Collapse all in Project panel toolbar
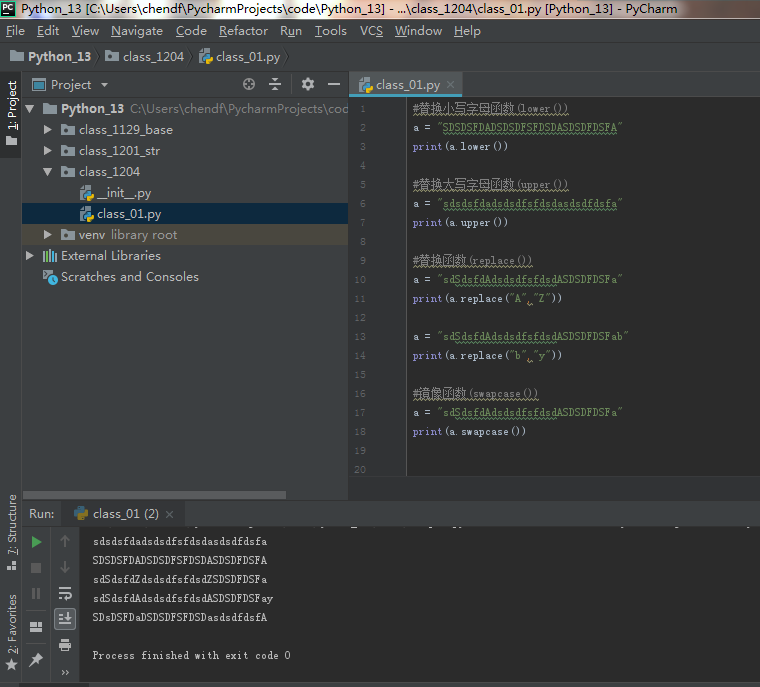This screenshot has height=687, width=760. tap(275, 85)
